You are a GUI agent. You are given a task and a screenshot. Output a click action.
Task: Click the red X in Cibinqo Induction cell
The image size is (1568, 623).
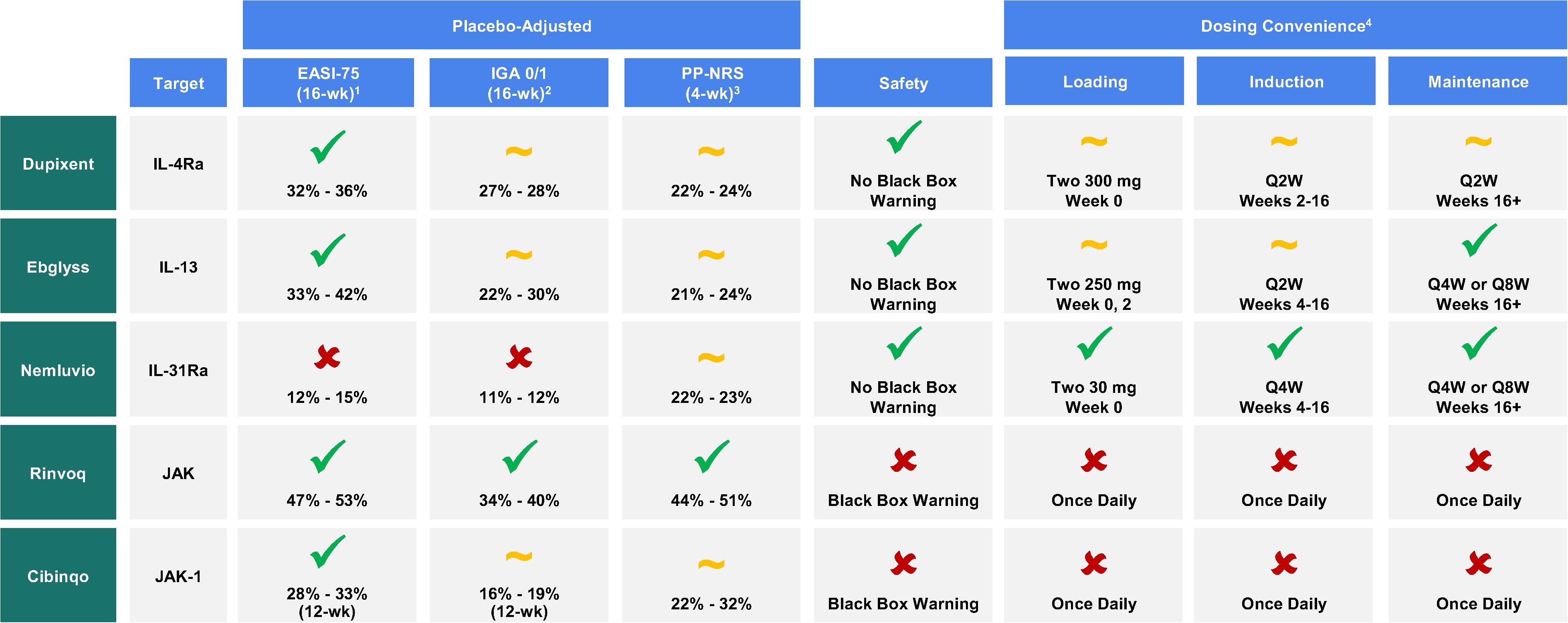click(x=1284, y=563)
